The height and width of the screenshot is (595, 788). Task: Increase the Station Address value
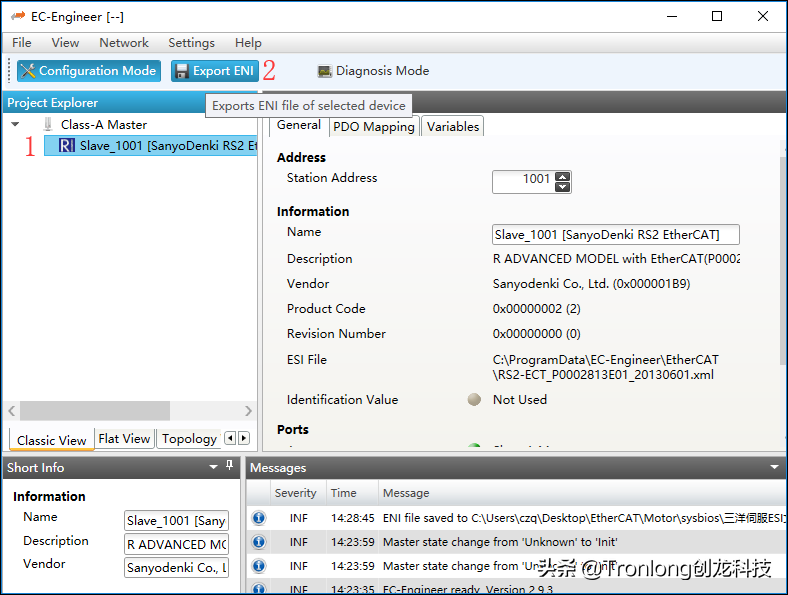562,176
